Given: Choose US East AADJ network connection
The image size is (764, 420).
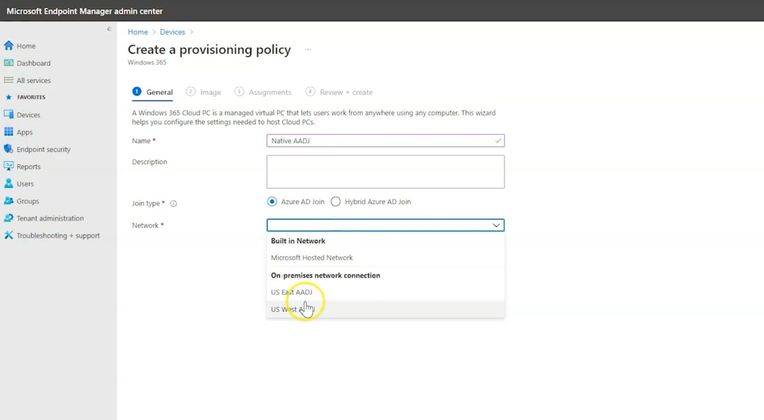Looking at the screenshot, I should (385, 292).
